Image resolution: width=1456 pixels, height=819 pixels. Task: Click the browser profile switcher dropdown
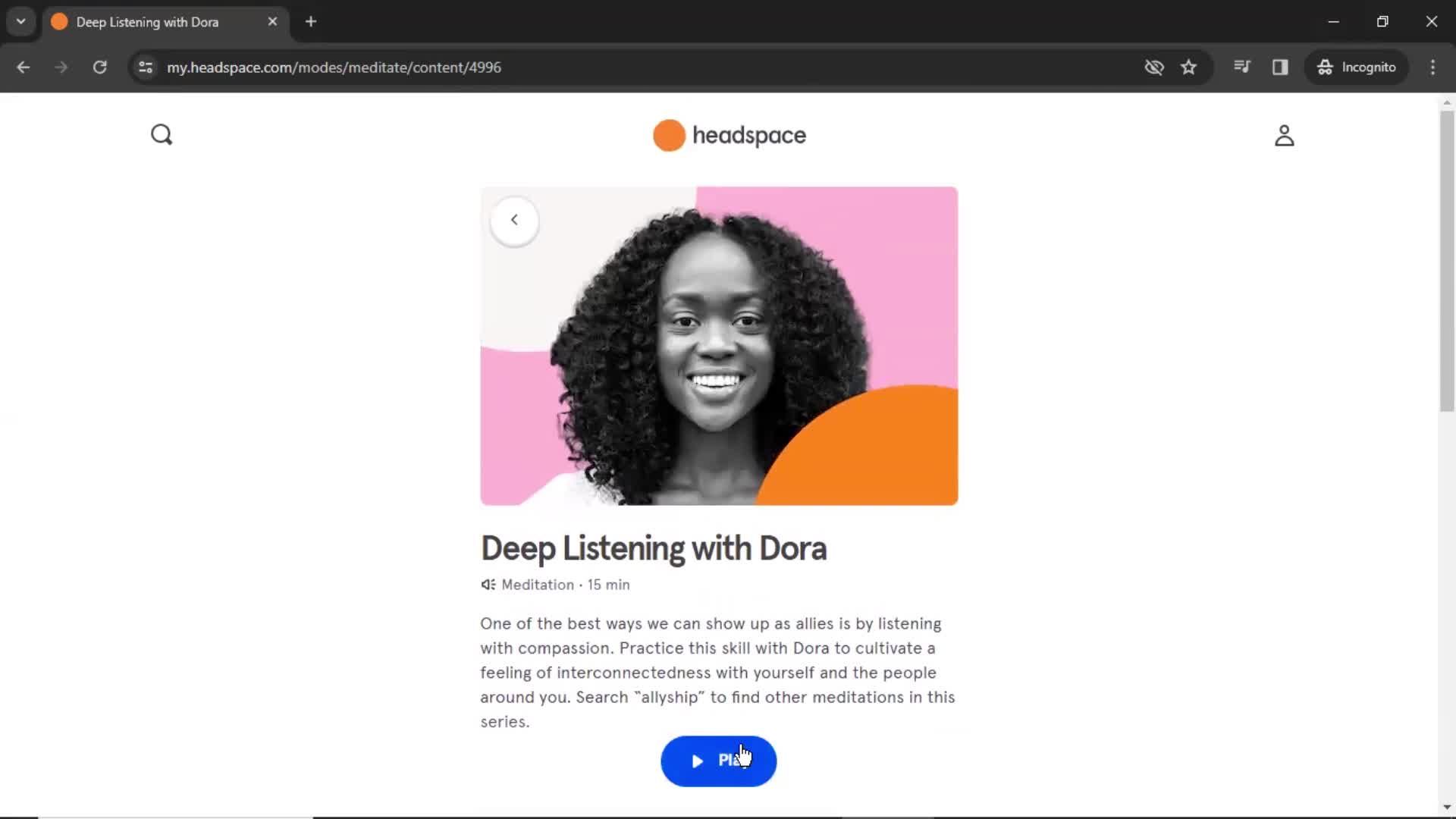tap(21, 21)
